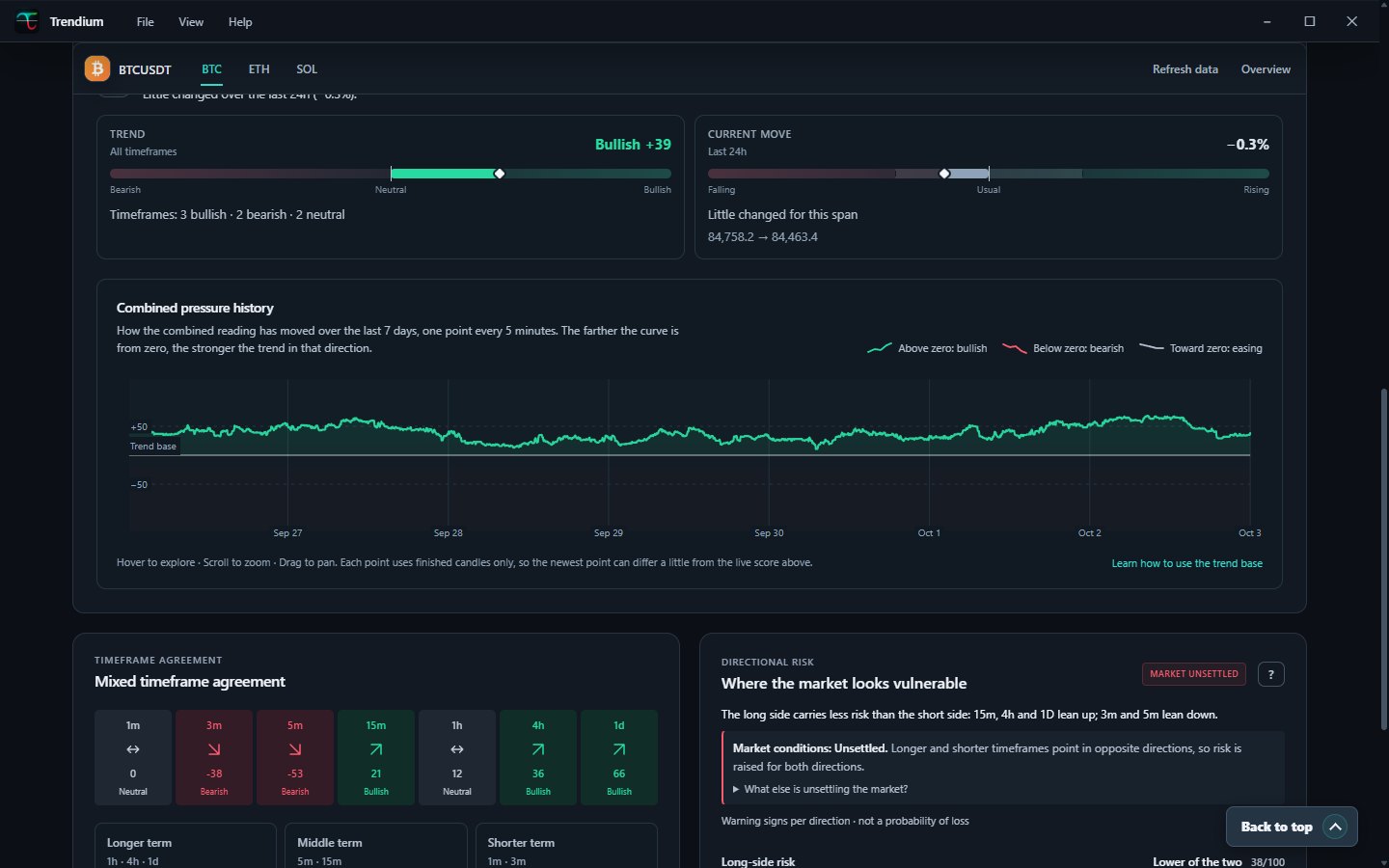Click the Back to top arrow
This screenshot has height=868, width=1389.
tap(1335, 827)
